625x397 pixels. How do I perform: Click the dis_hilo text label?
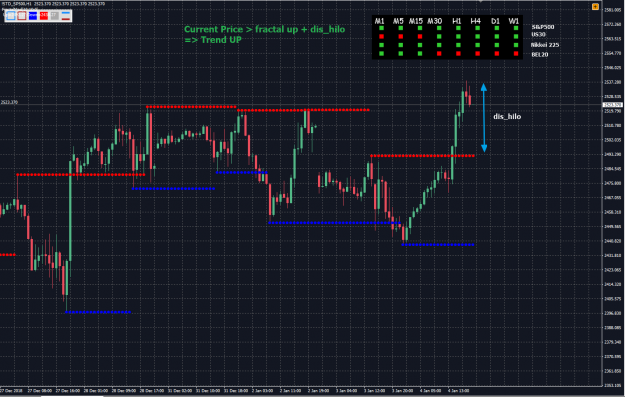point(507,116)
